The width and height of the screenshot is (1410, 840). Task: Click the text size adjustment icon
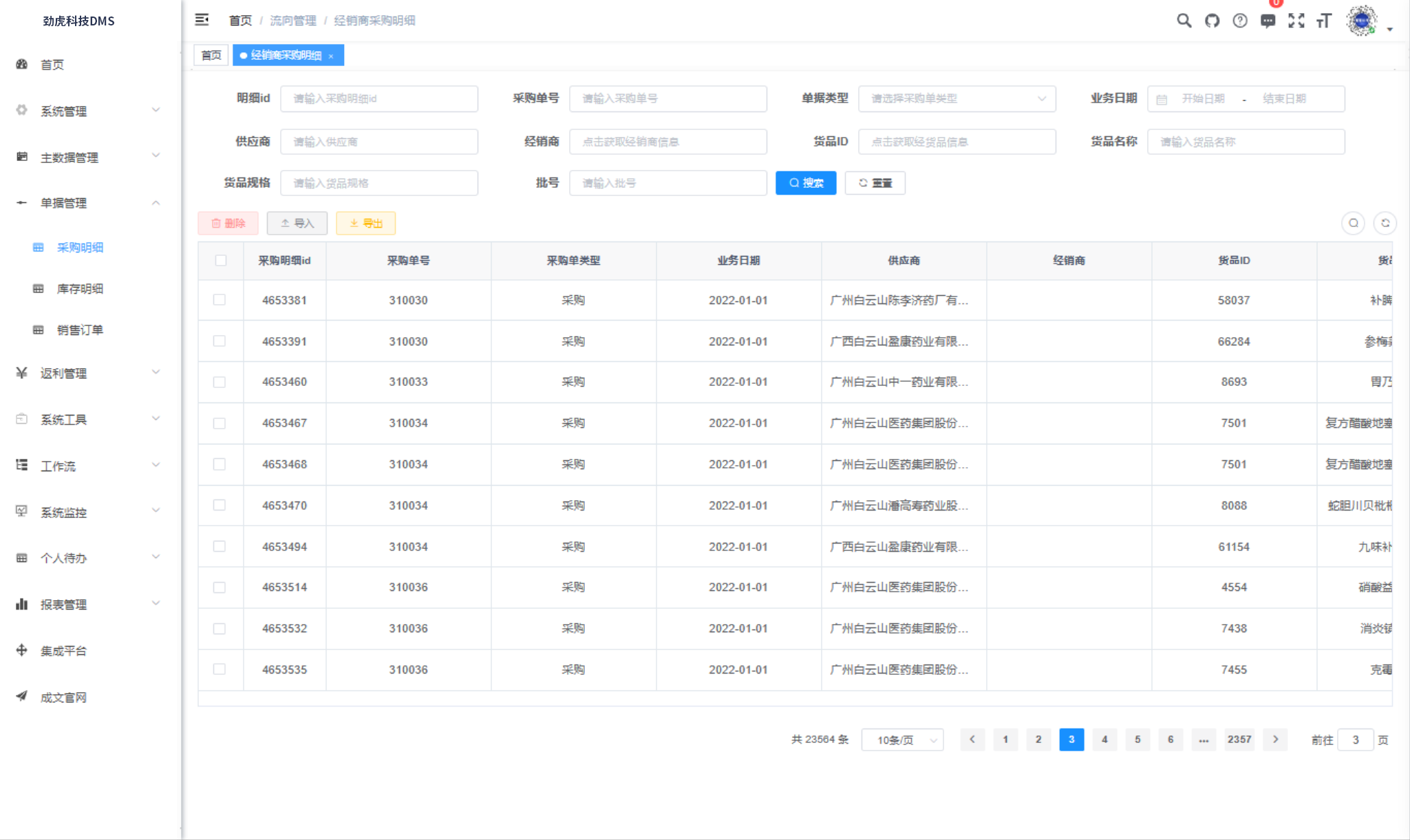point(1325,21)
